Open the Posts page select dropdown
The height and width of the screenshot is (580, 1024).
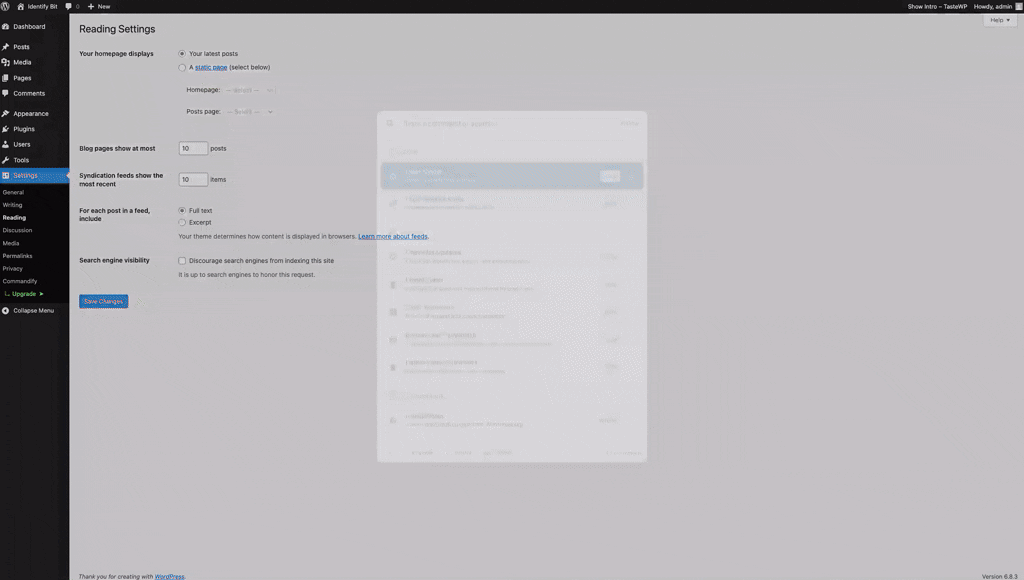tap(249, 112)
